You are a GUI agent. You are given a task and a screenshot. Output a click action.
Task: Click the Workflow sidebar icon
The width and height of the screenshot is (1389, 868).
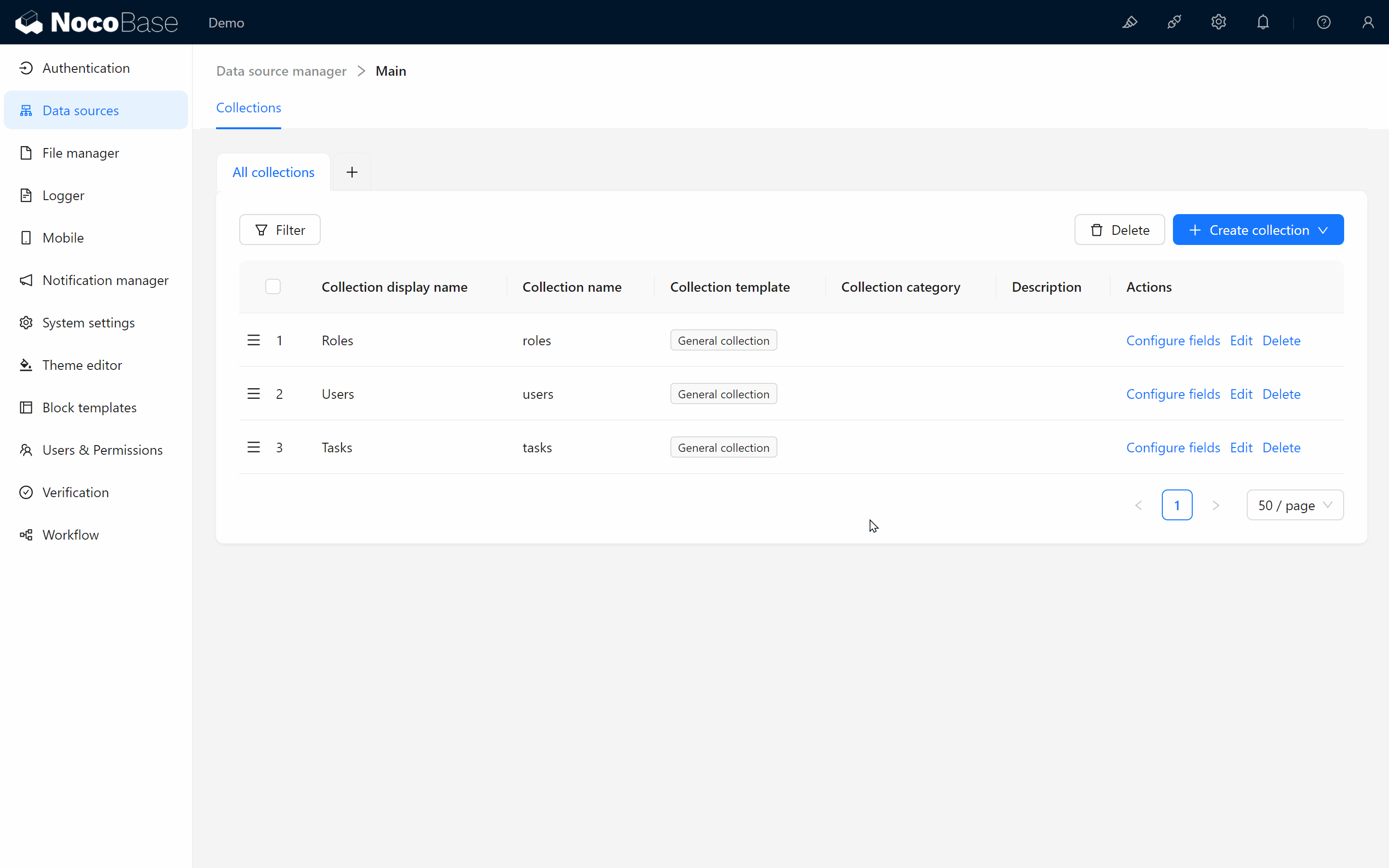27,534
